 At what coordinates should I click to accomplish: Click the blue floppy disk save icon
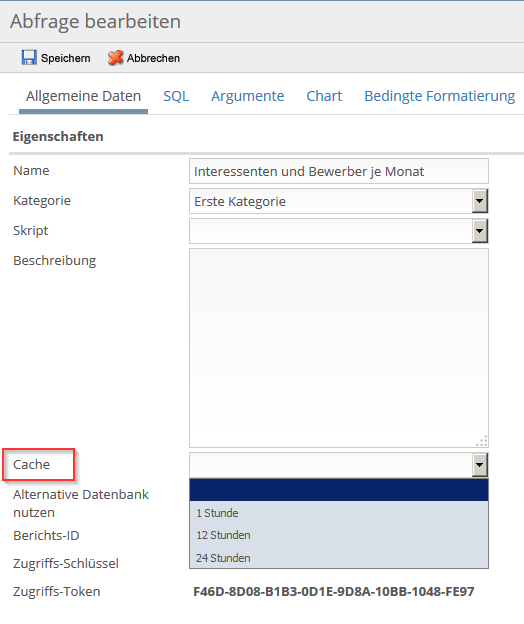click(x=29, y=58)
